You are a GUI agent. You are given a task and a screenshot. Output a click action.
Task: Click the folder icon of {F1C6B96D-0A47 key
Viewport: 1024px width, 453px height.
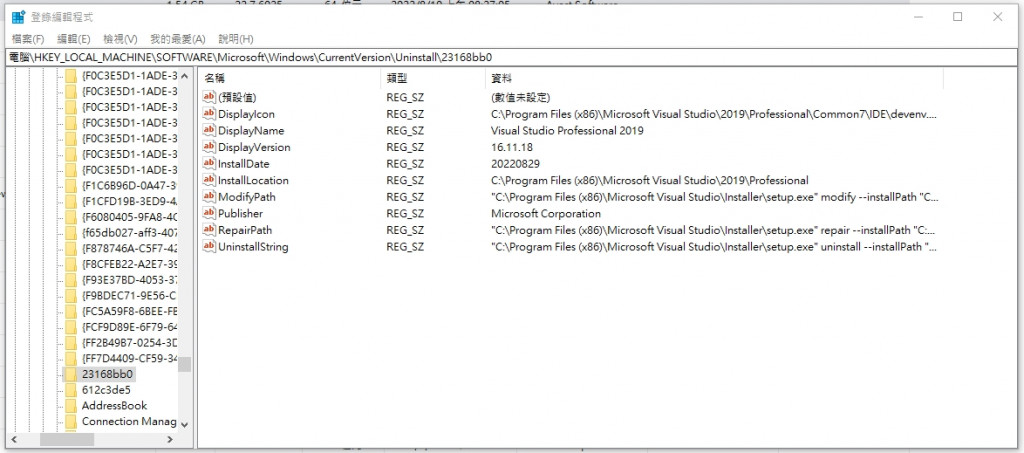pyautogui.click(x=71, y=185)
